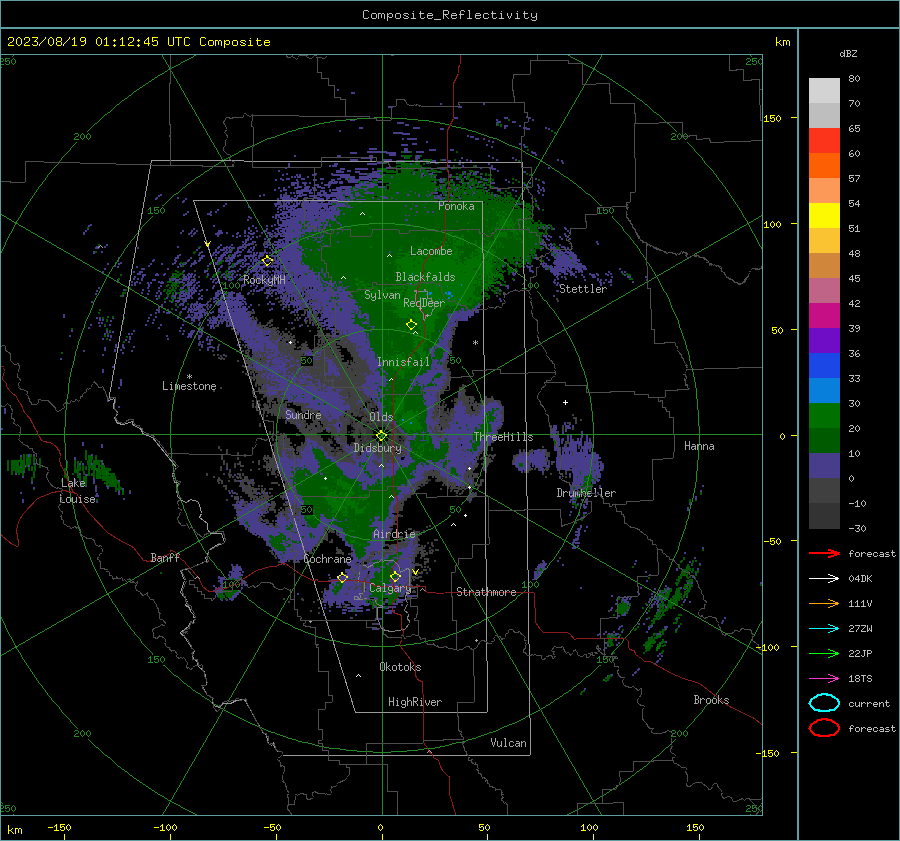
Task: Click the km unit label at bottom-left axis
Action: click(x=15, y=830)
